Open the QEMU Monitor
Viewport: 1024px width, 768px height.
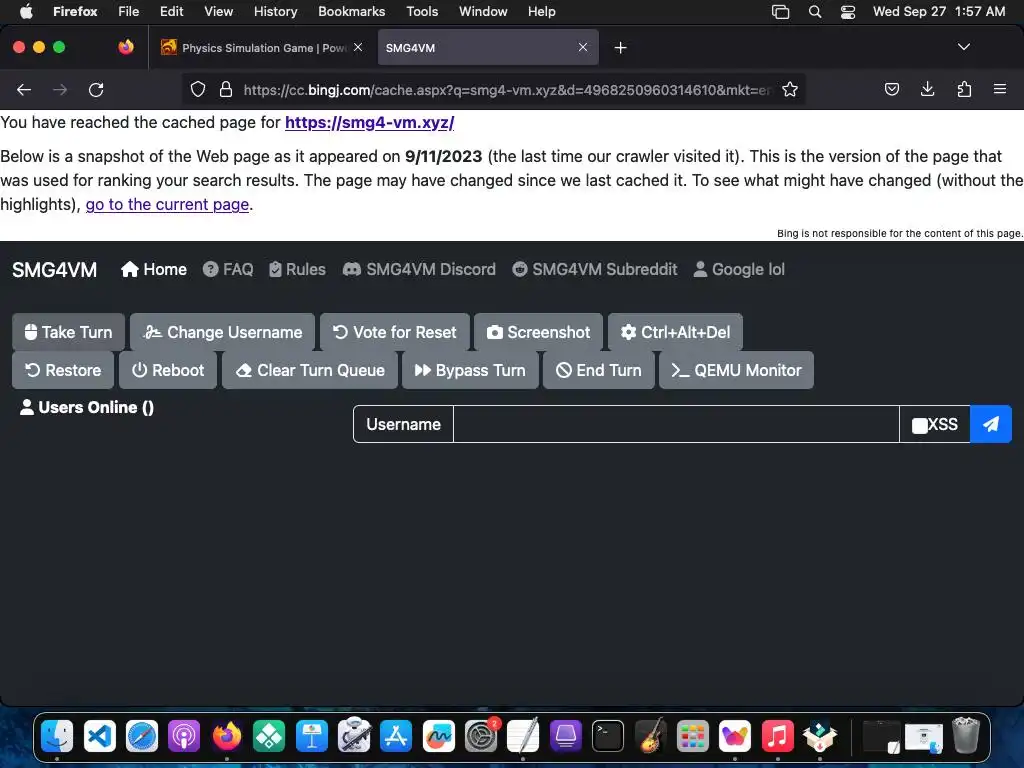pos(736,370)
